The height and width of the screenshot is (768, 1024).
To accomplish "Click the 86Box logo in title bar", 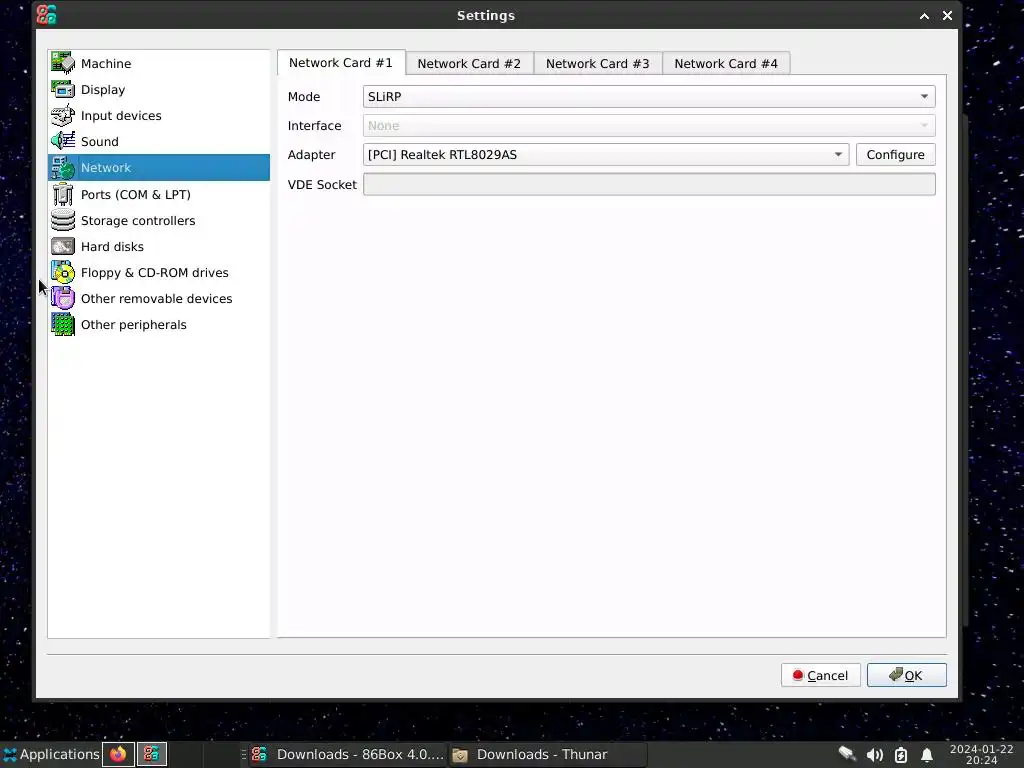I will coord(46,14).
